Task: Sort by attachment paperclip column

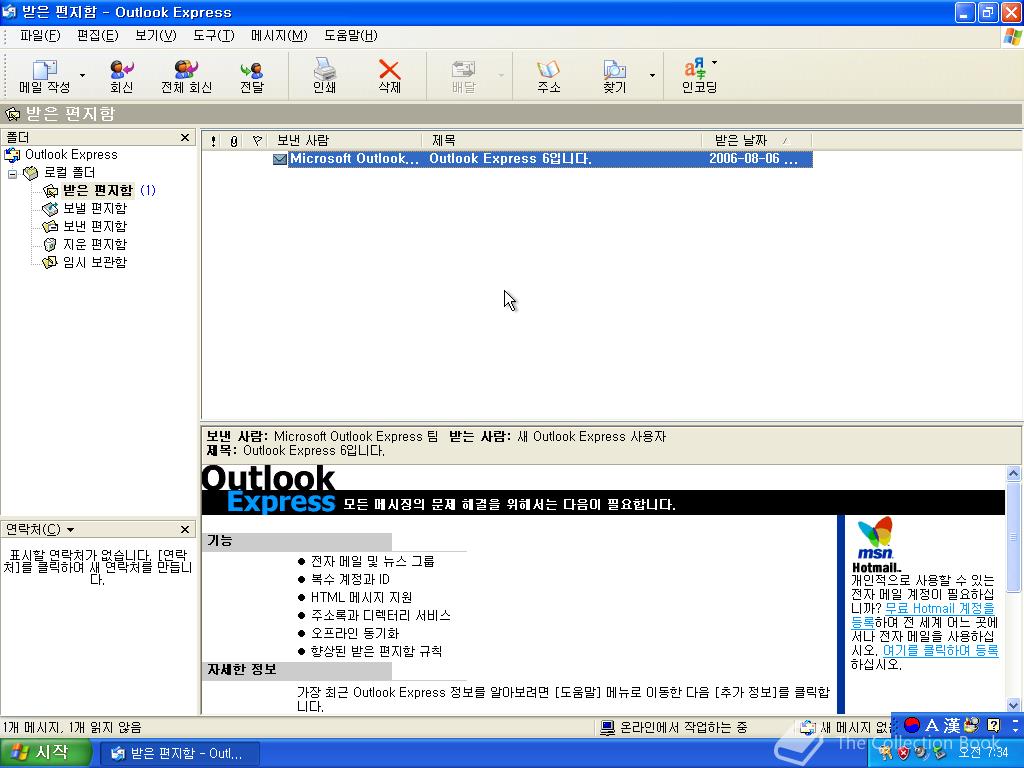Action: click(234, 140)
